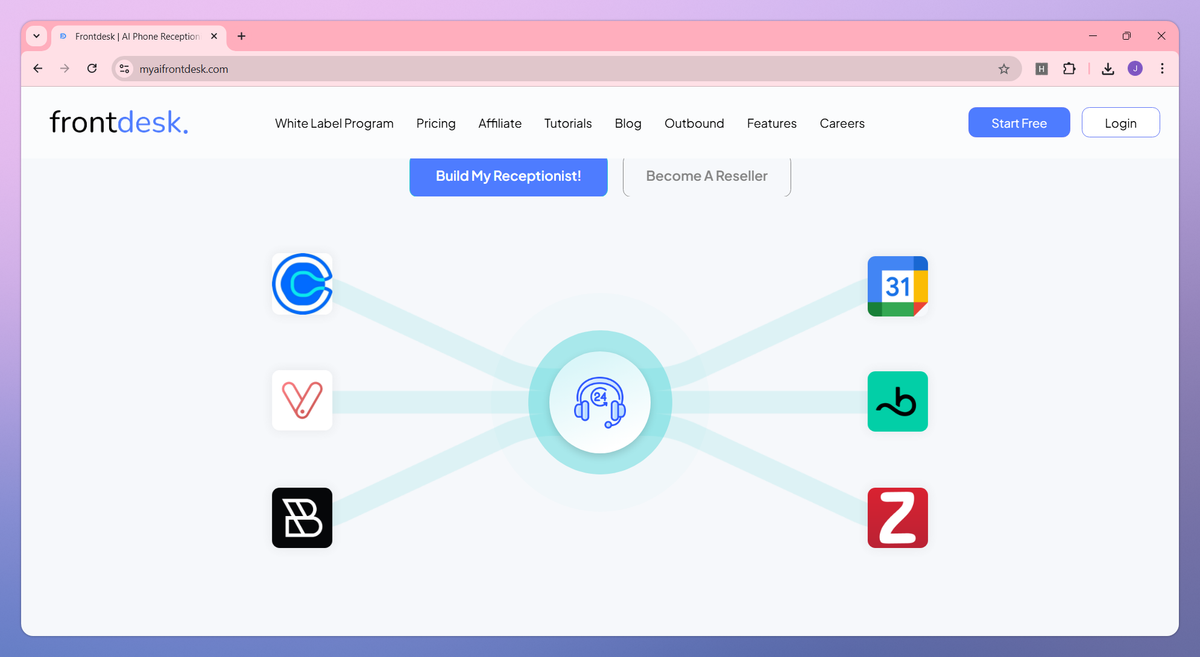Screen dimensions: 1200x657
Task: Click the frontdesk logo
Action: click(x=118, y=121)
